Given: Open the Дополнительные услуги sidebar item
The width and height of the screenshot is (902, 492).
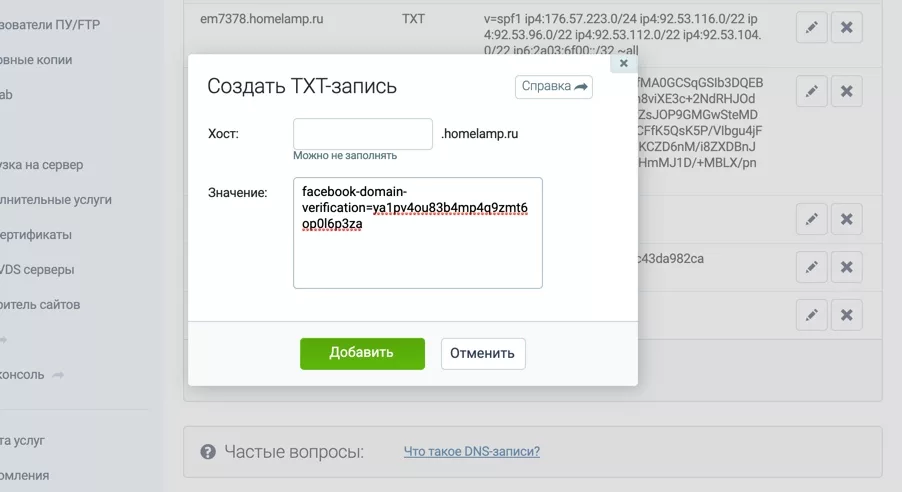Looking at the screenshot, I should (56, 200).
